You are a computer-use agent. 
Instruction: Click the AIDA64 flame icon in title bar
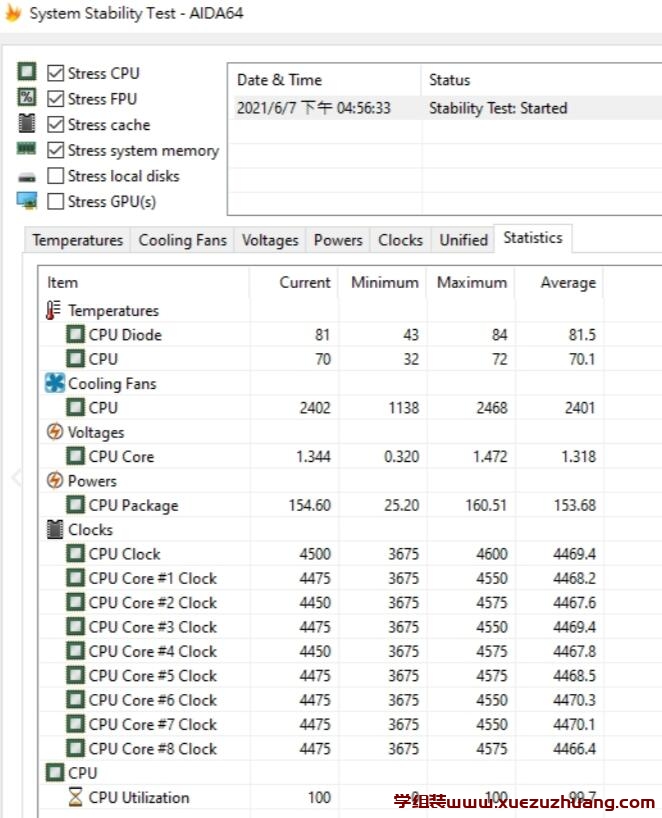pos(13,13)
